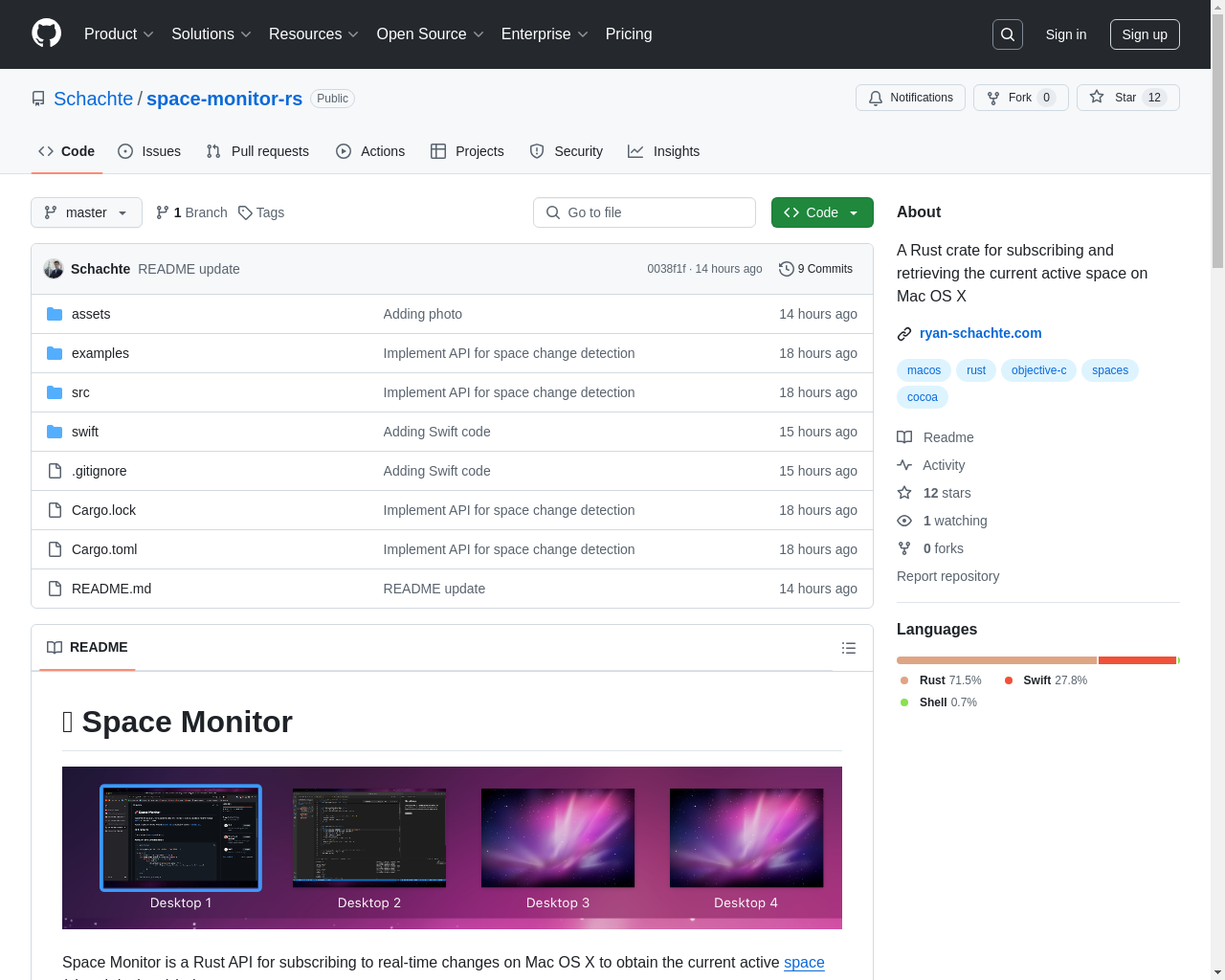The image size is (1225, 980).
Task: Click the star icon next to 12 stars
Action: [904, 493]
